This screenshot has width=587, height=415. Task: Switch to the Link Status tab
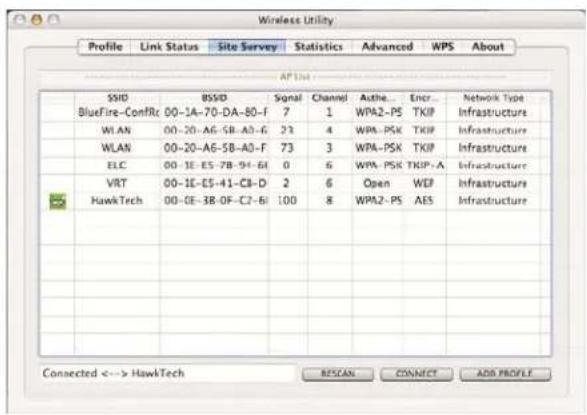(169, 47)
